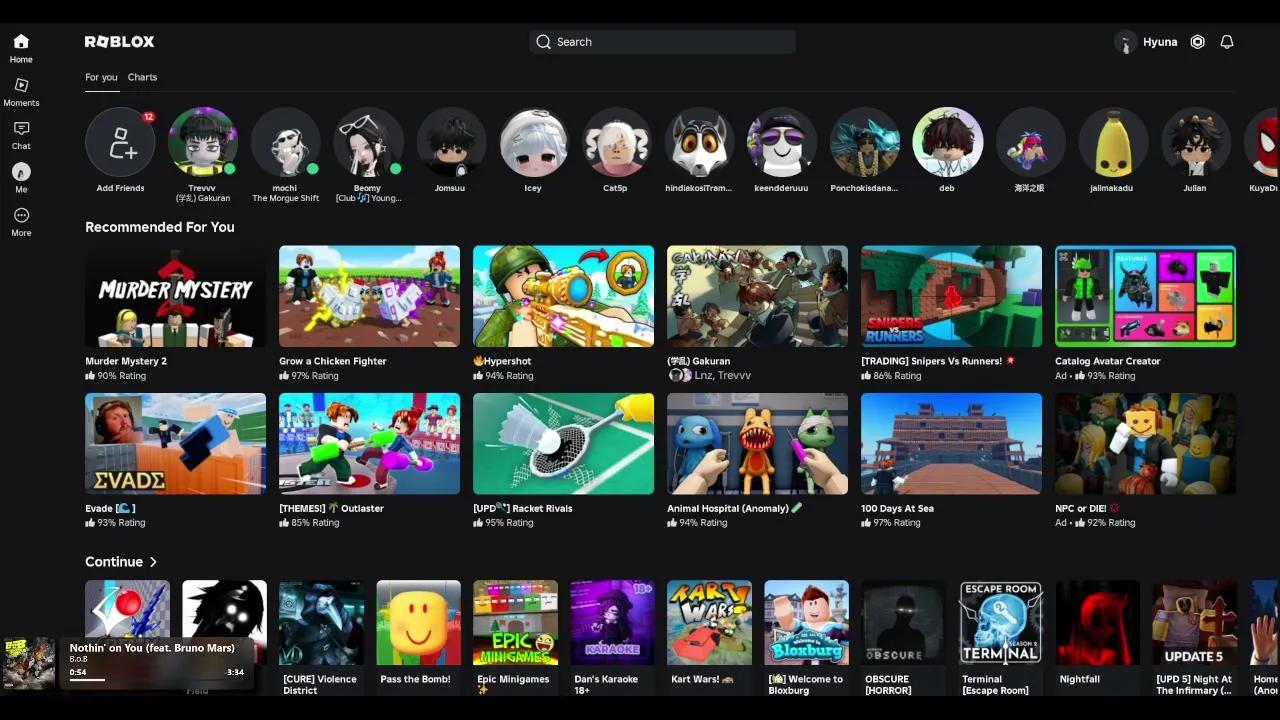The width and height of the screenshot is (1280, 720).
Task: Open friend Julian's avatar
Action: pos(1196,142)
